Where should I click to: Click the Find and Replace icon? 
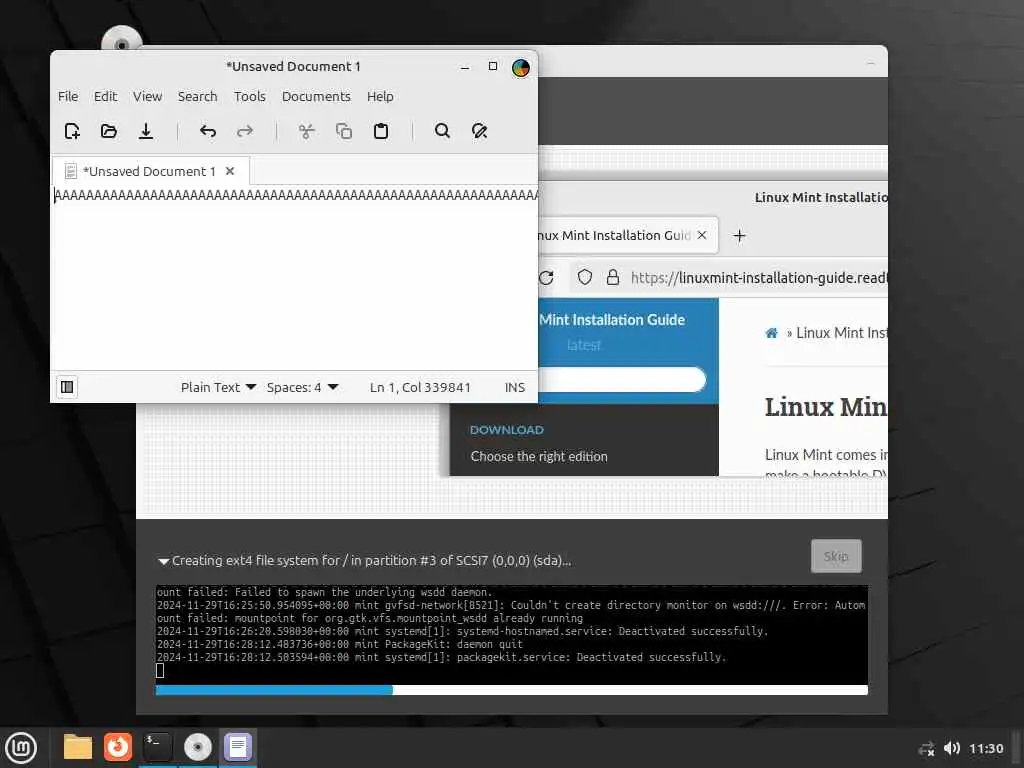(479, 131)
